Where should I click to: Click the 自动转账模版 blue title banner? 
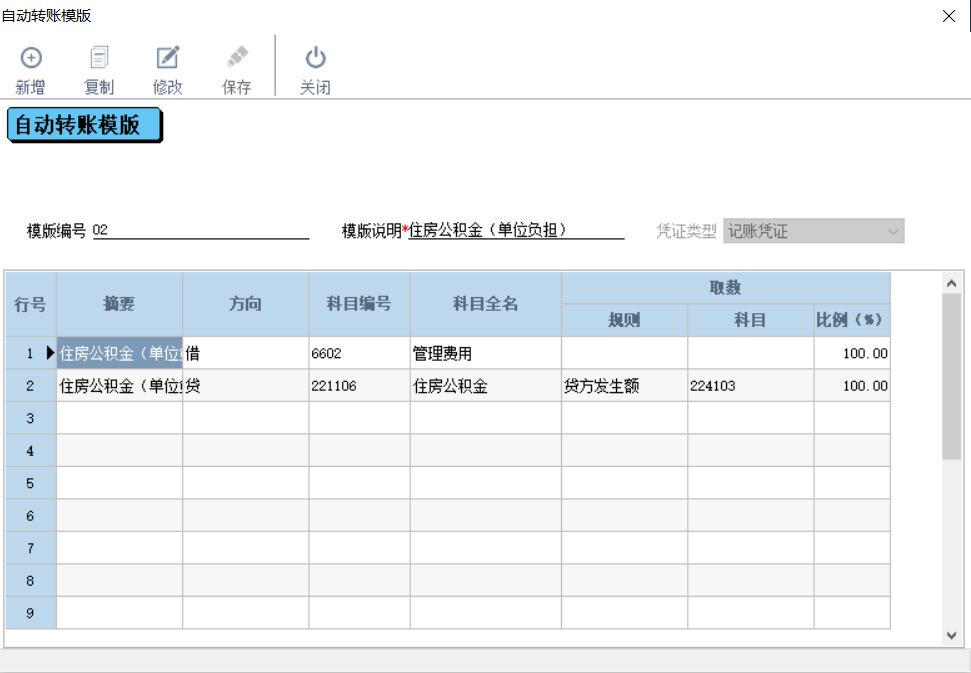click(84, 125)
